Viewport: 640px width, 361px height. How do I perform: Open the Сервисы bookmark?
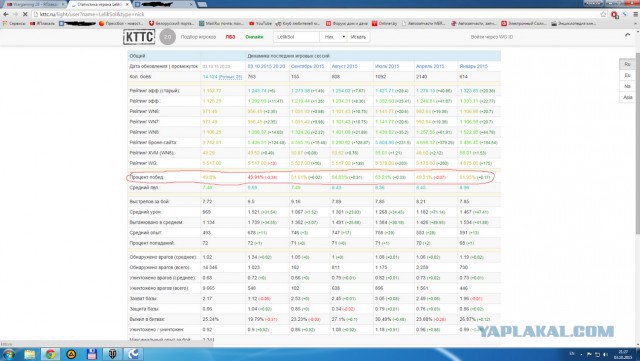click(x=14, y=24)
